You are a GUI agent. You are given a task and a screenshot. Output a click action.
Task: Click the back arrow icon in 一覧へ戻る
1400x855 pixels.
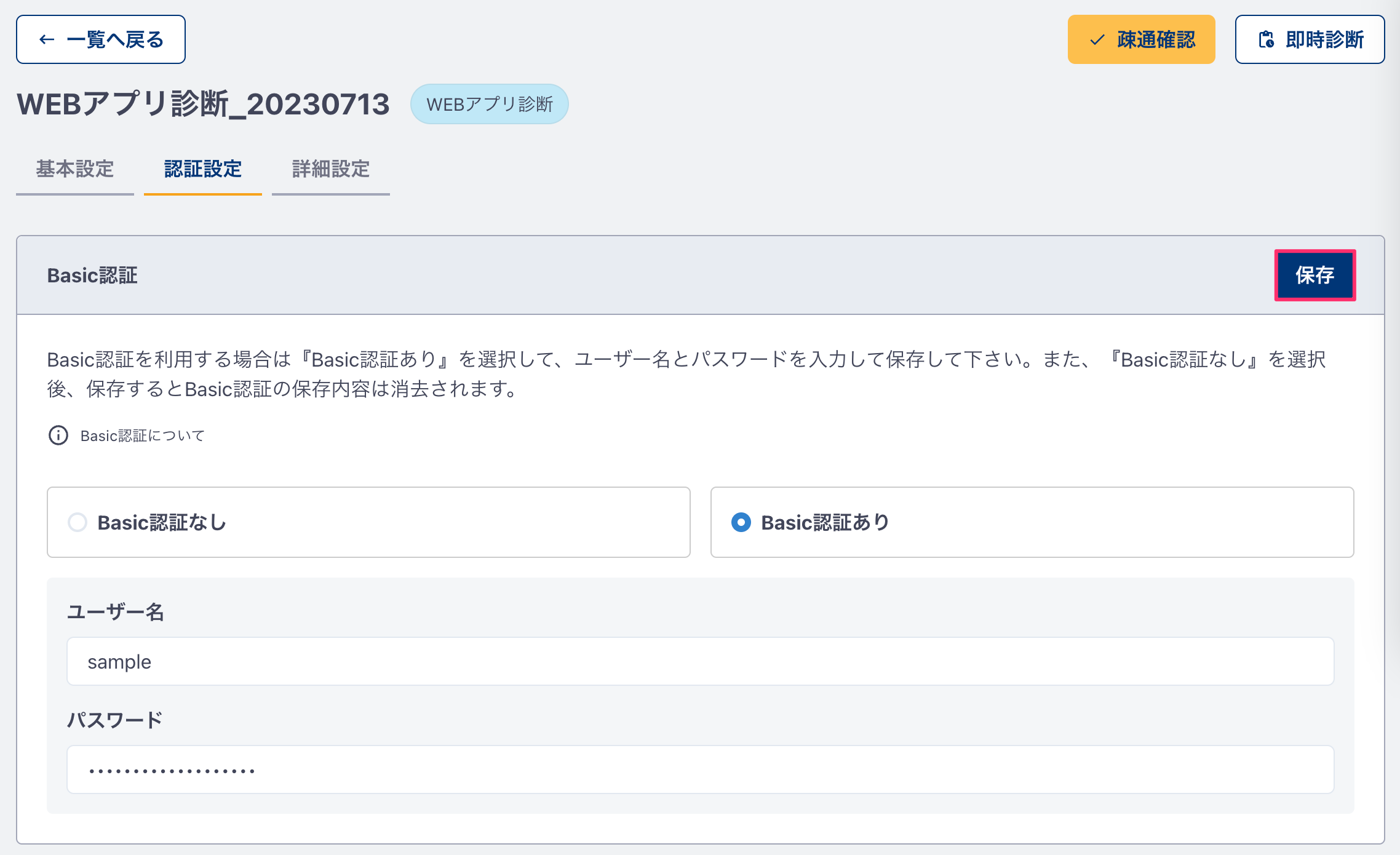coord(47,40)
